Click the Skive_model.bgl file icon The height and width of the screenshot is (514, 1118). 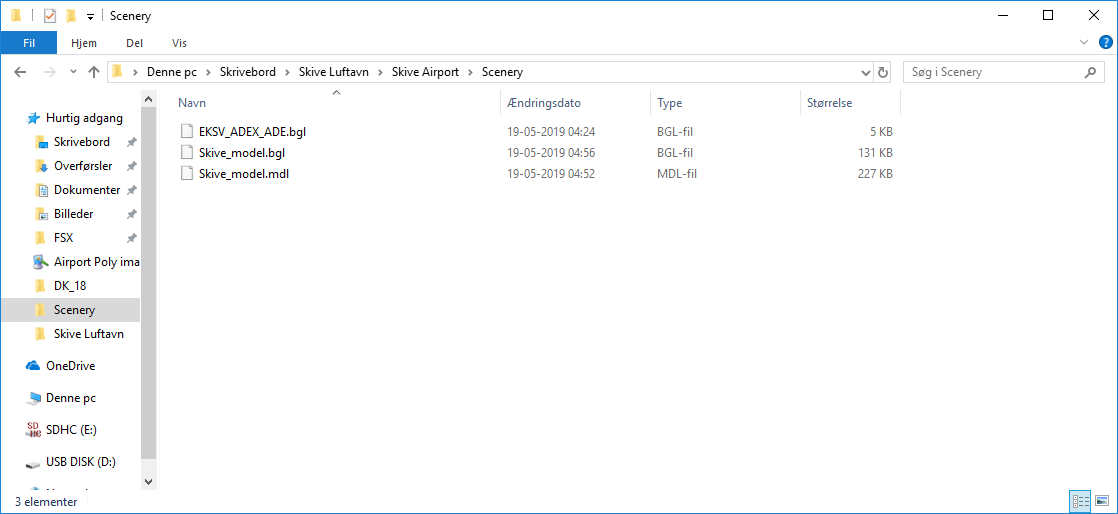click(x=187, y=153)
